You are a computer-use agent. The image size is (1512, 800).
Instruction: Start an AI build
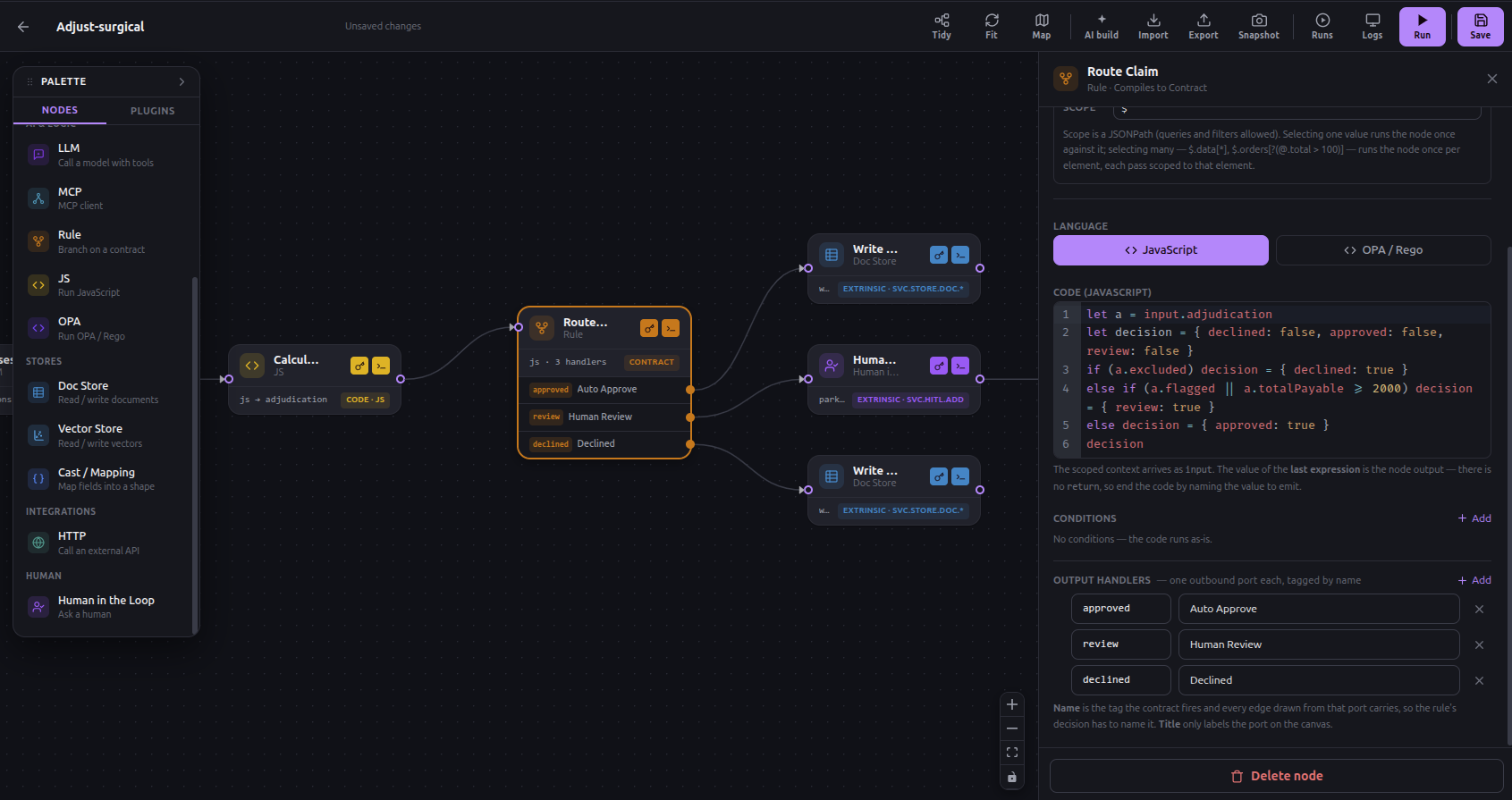tap(1102, 27)
